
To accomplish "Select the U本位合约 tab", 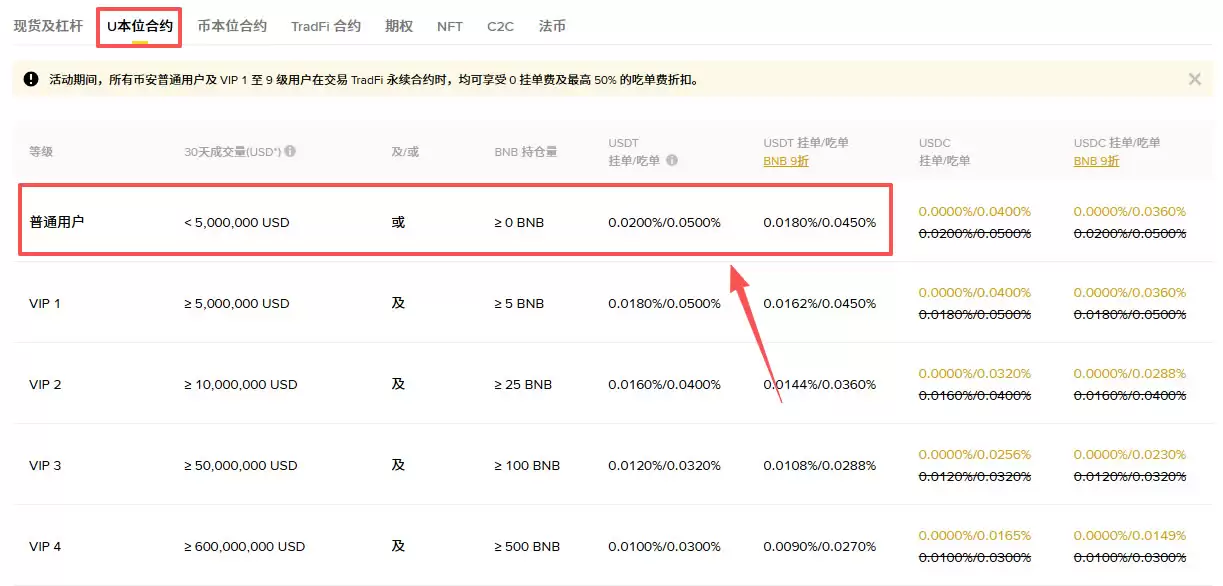I will click(140, 27).
